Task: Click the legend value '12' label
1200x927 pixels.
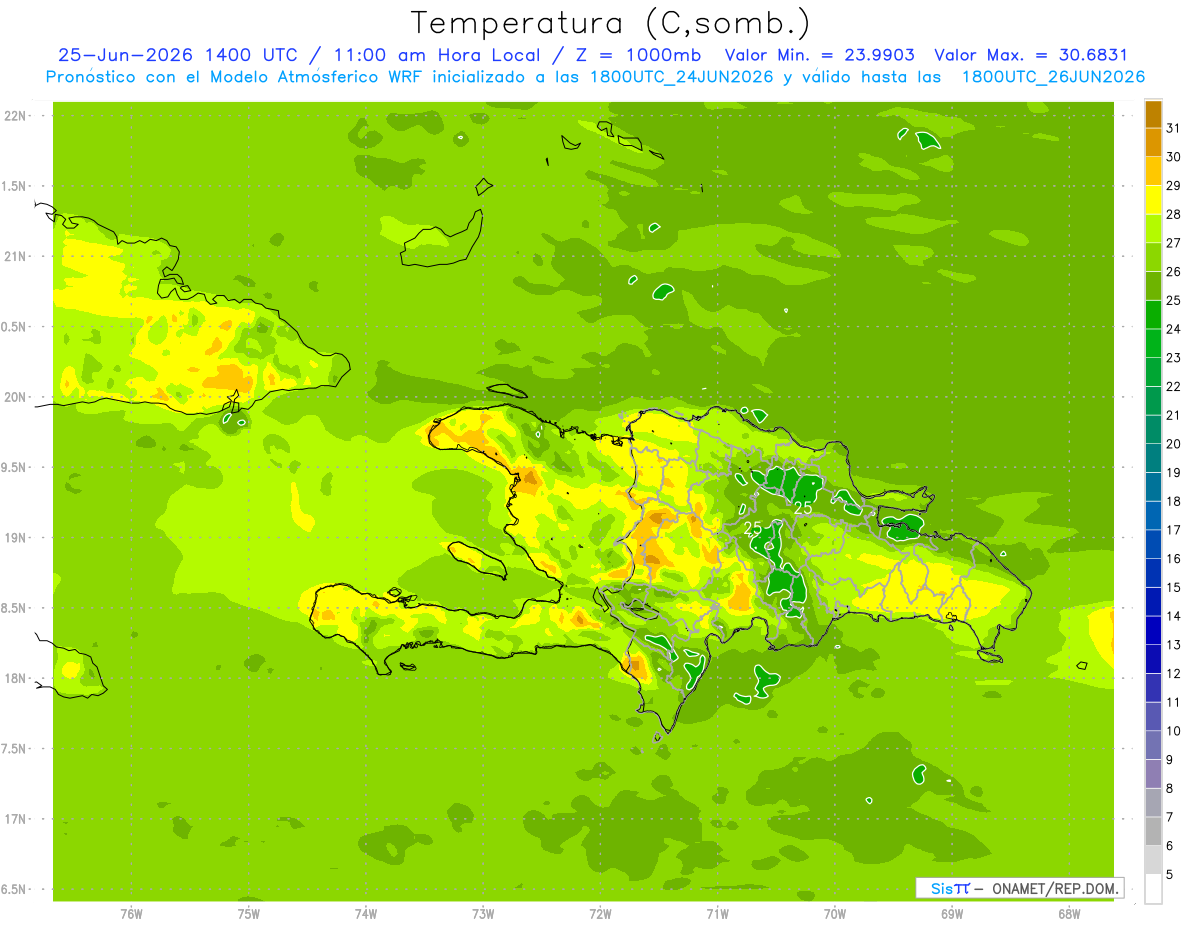Action: click(x=1174, y=673)
